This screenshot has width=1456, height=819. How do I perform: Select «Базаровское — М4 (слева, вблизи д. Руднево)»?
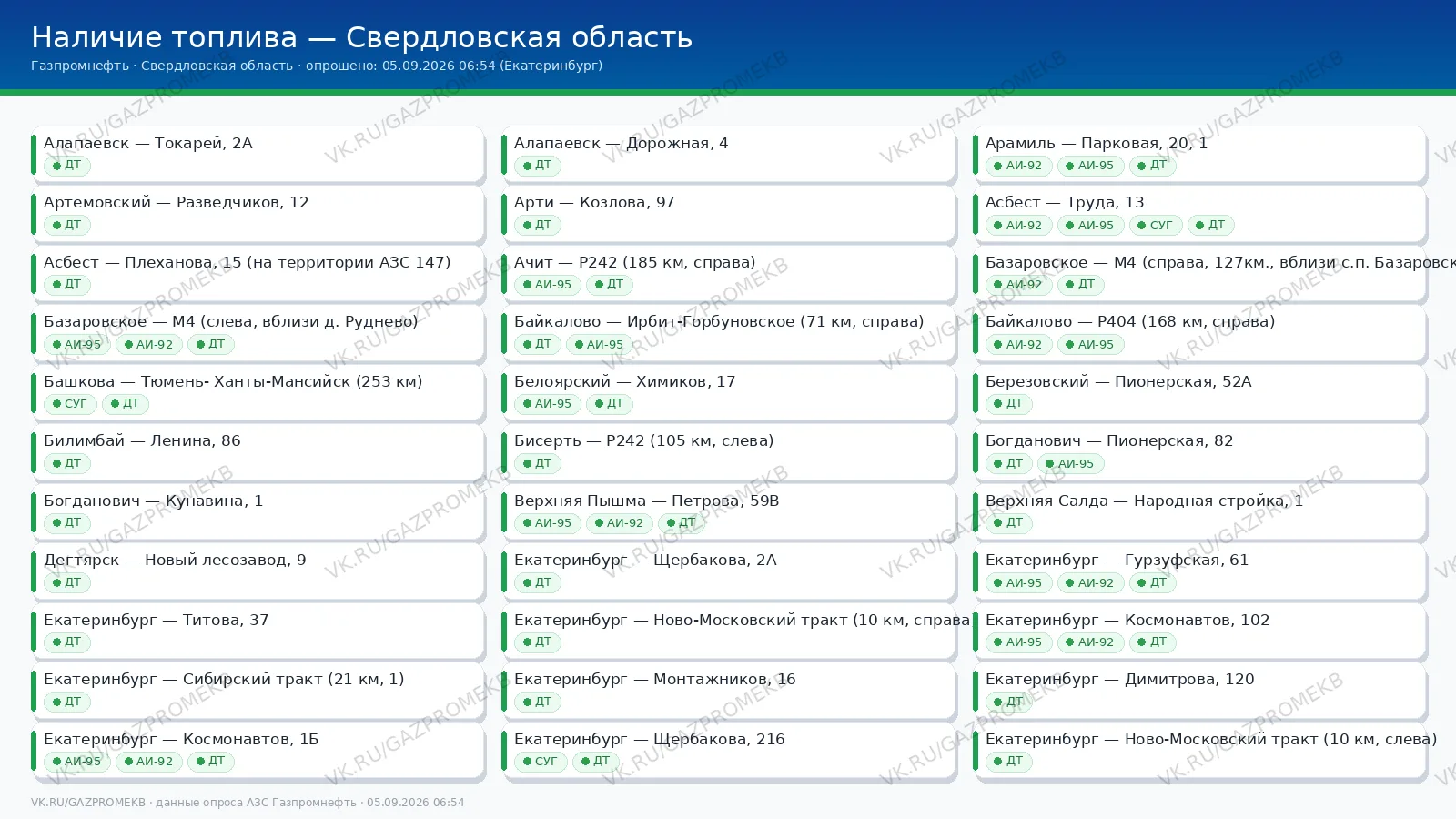pos(231,321)
